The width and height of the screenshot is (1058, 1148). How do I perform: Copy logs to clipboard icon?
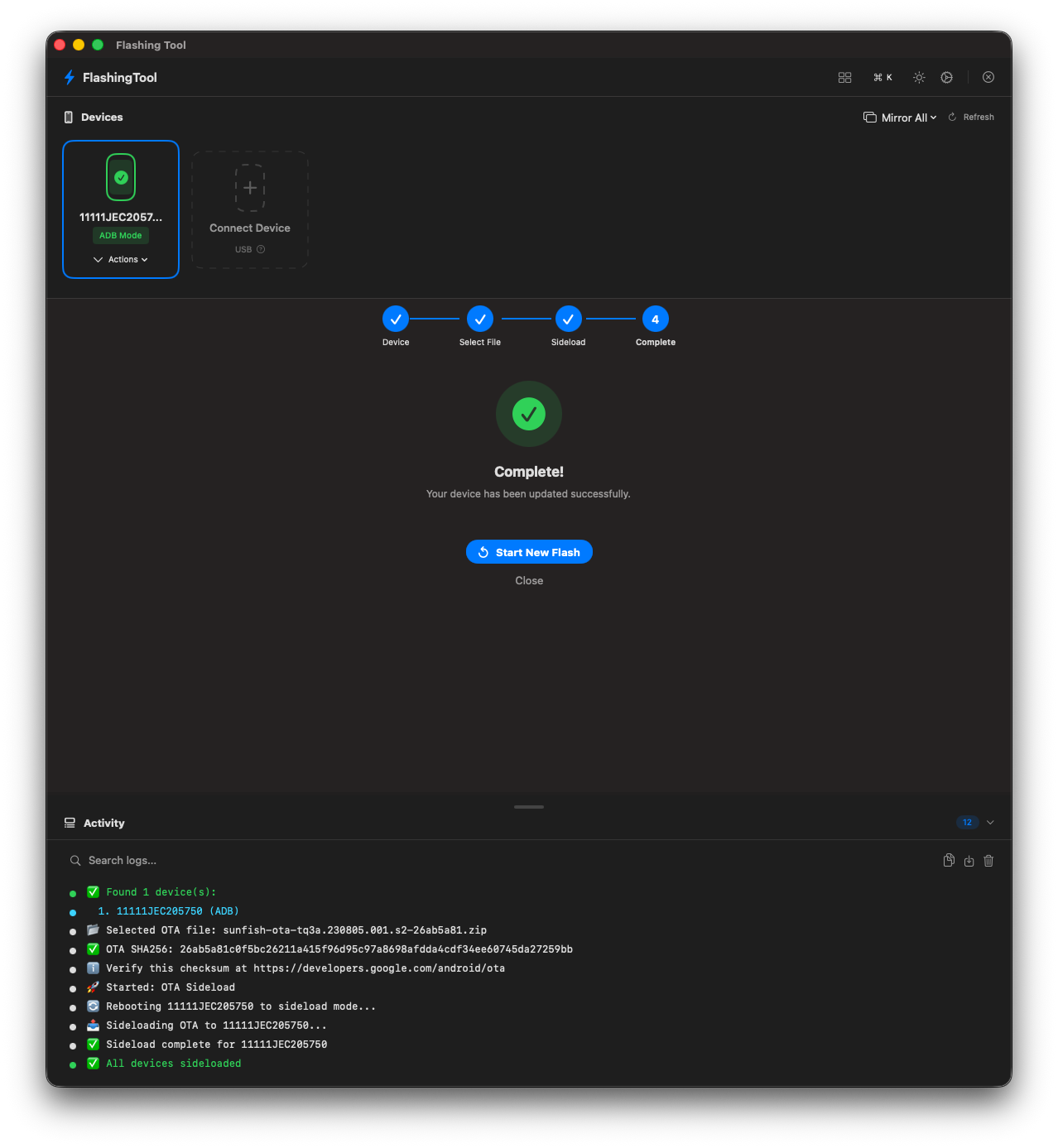949,861
